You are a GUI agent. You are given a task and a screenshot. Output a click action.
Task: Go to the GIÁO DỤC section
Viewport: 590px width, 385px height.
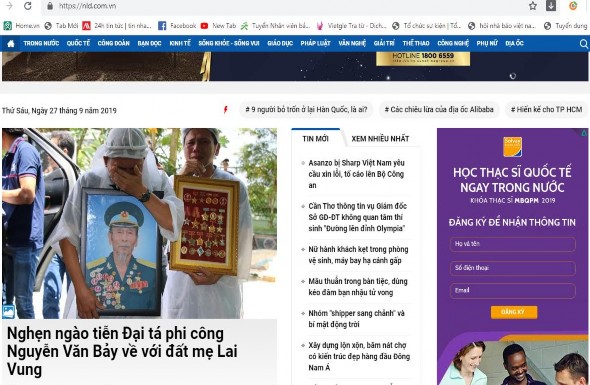tap(280, 43)
